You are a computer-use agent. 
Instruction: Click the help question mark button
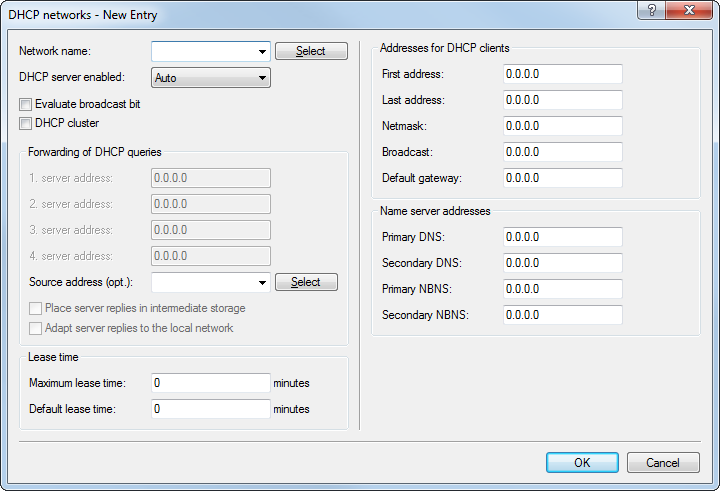click(x=653, y=13)
